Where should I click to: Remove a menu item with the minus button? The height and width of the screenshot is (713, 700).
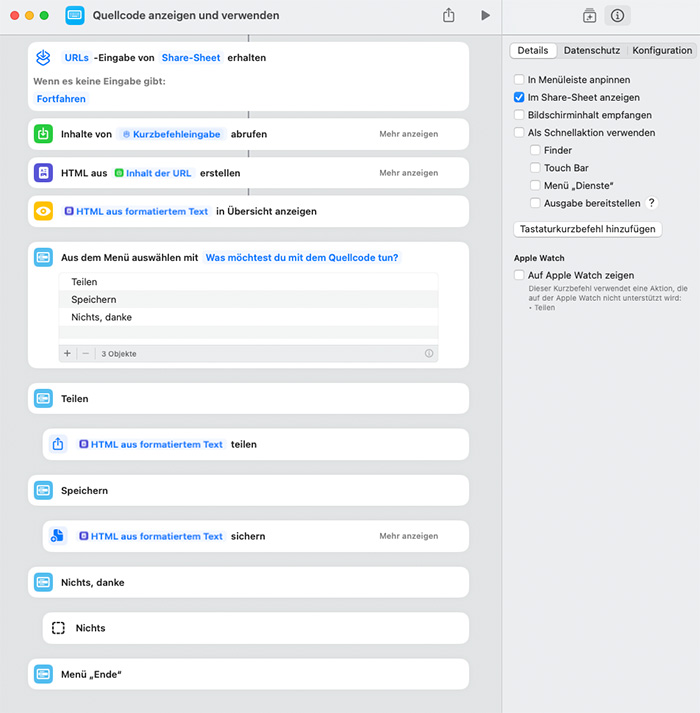point(85,353)
